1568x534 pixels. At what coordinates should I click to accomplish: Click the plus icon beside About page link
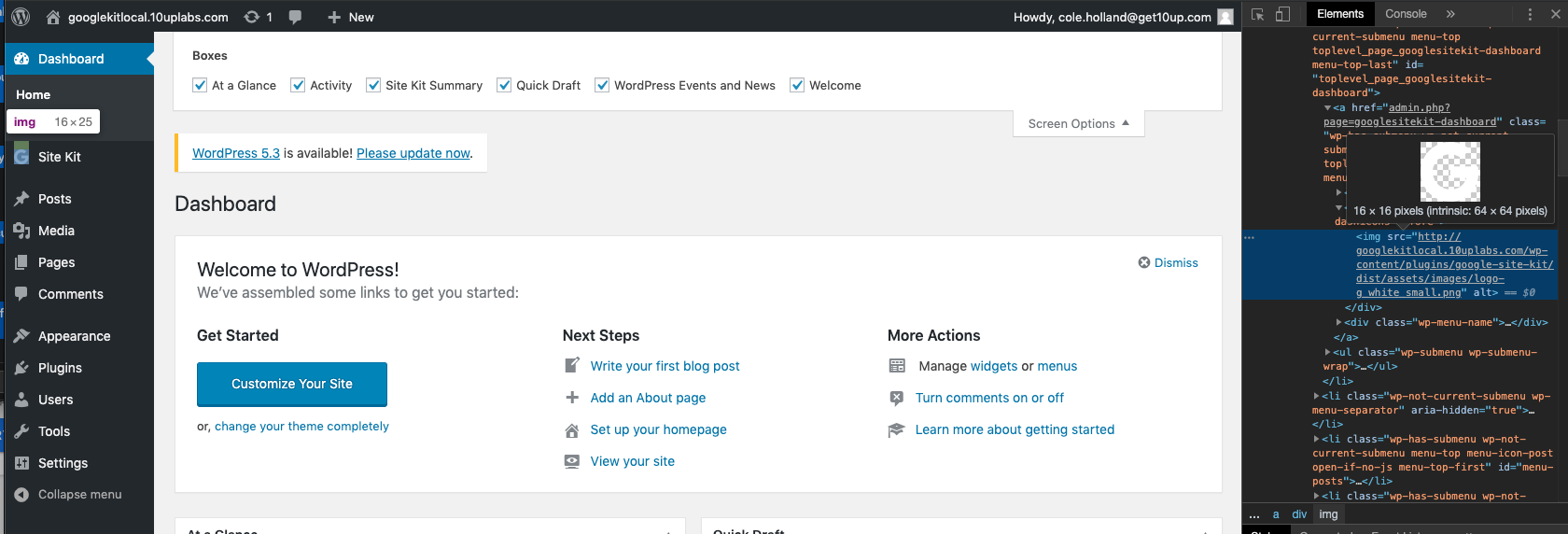coord(572,397)
